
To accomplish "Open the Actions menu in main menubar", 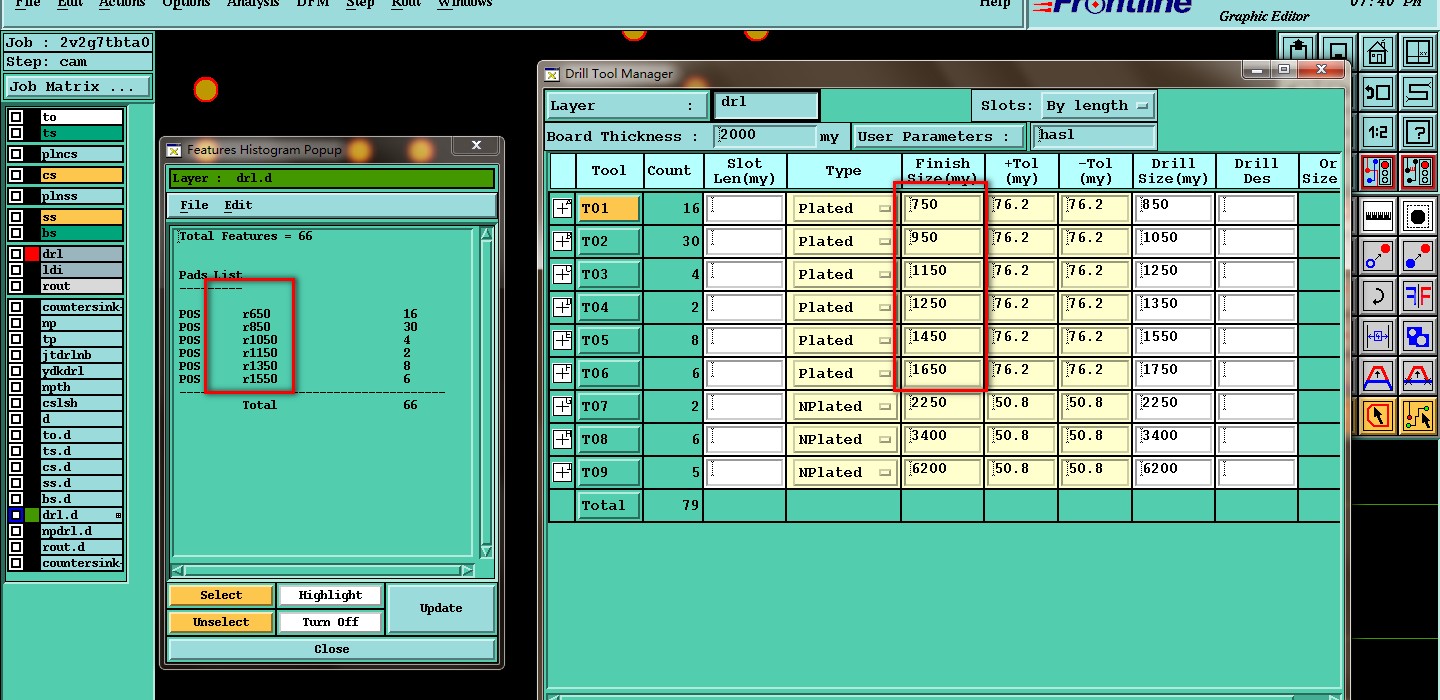I will pos(122,4).
